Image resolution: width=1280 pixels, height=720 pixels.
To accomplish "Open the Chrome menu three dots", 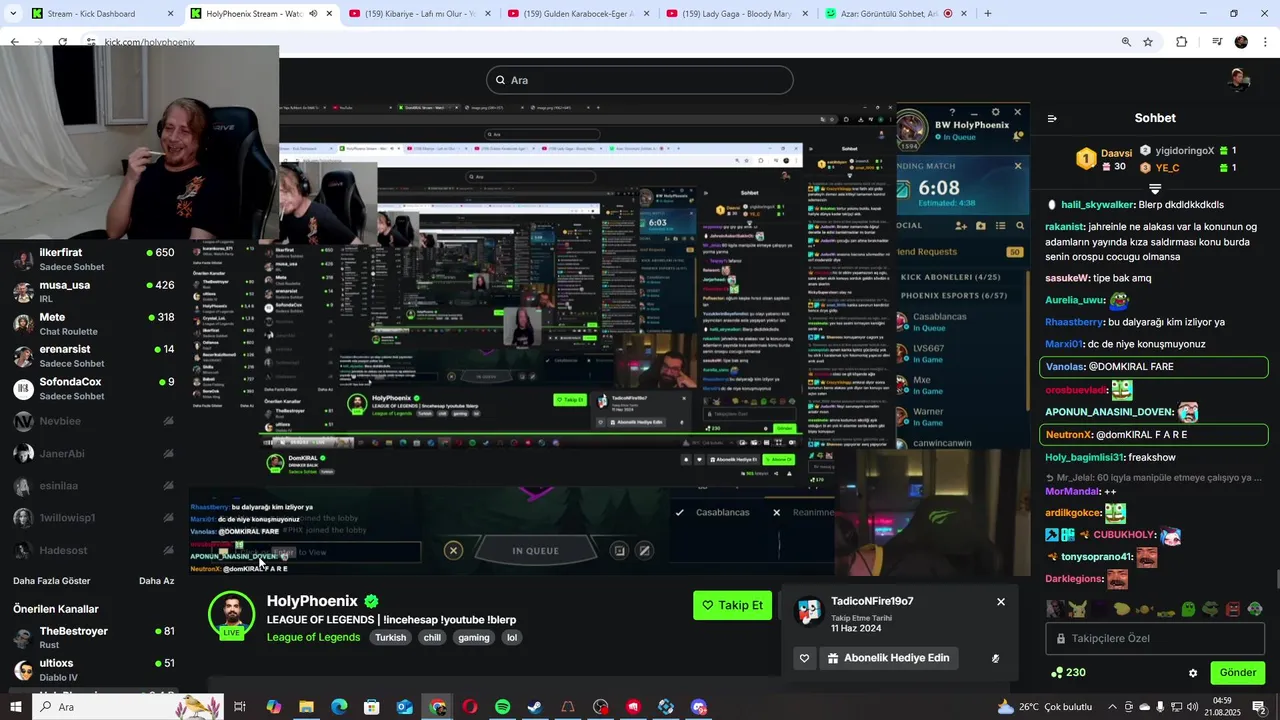I will coord(1266,42).
